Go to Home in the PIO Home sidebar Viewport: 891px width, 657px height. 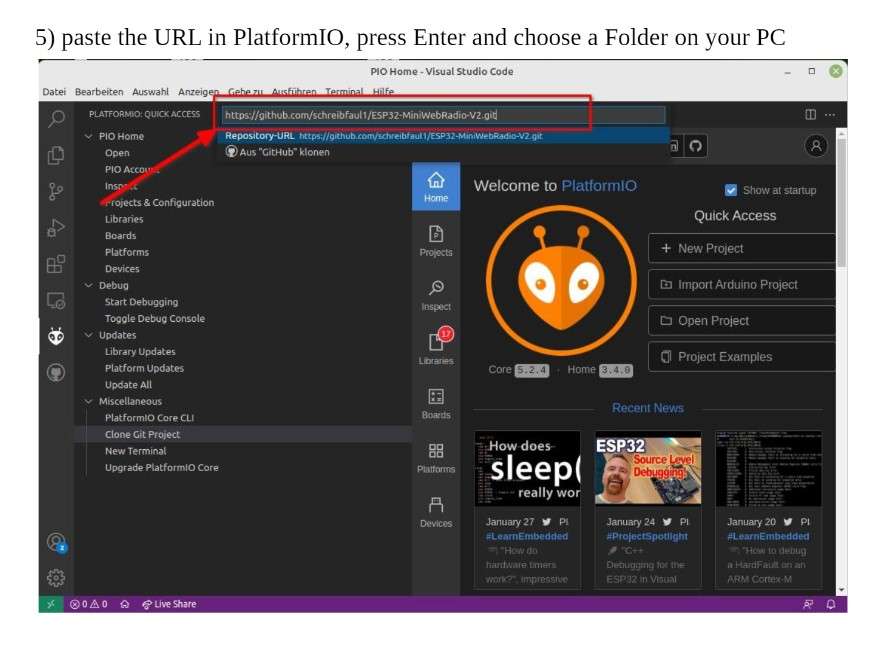(x=436, y=187)
